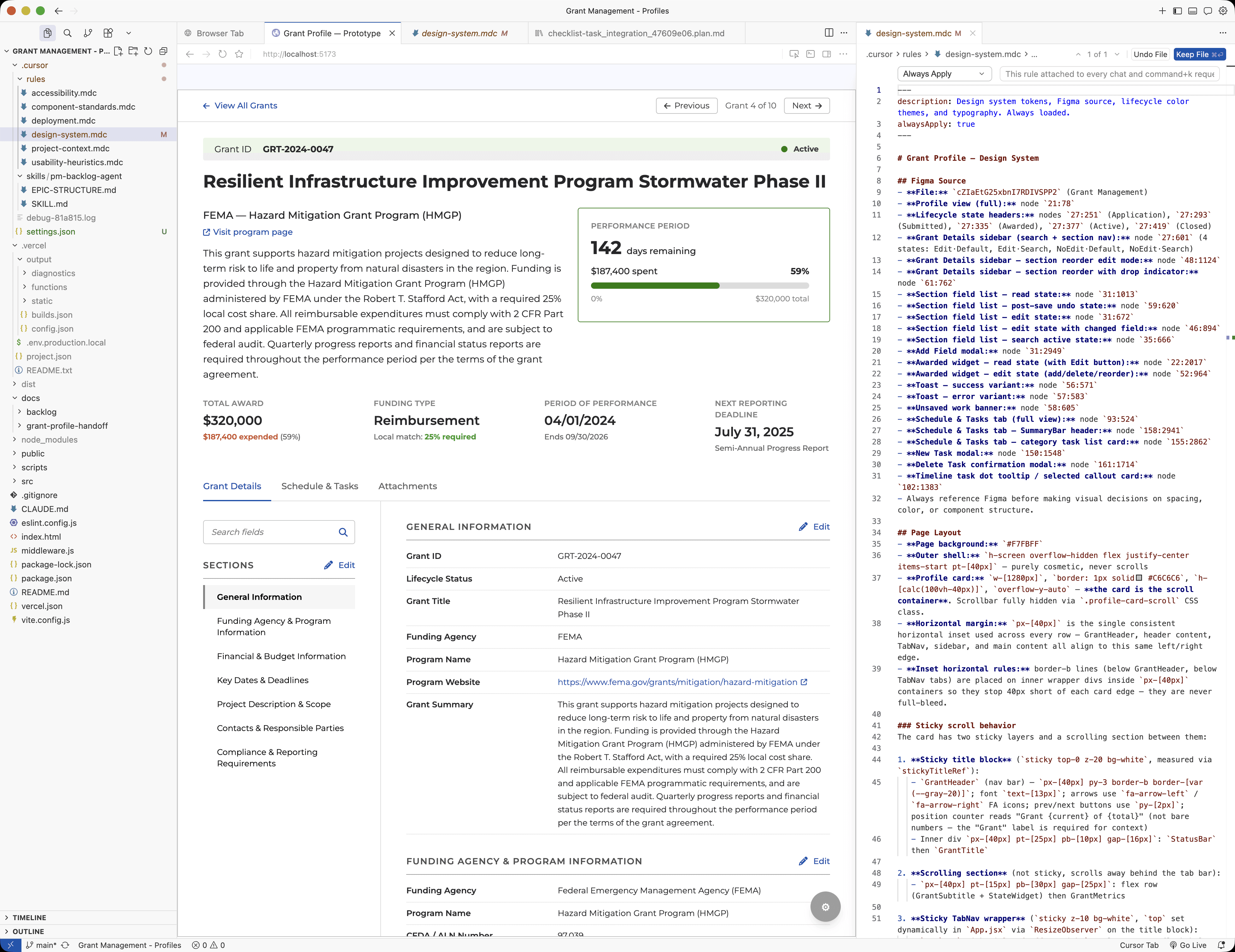
Task: Open Source Control view in sidebar
Action: 88,33
